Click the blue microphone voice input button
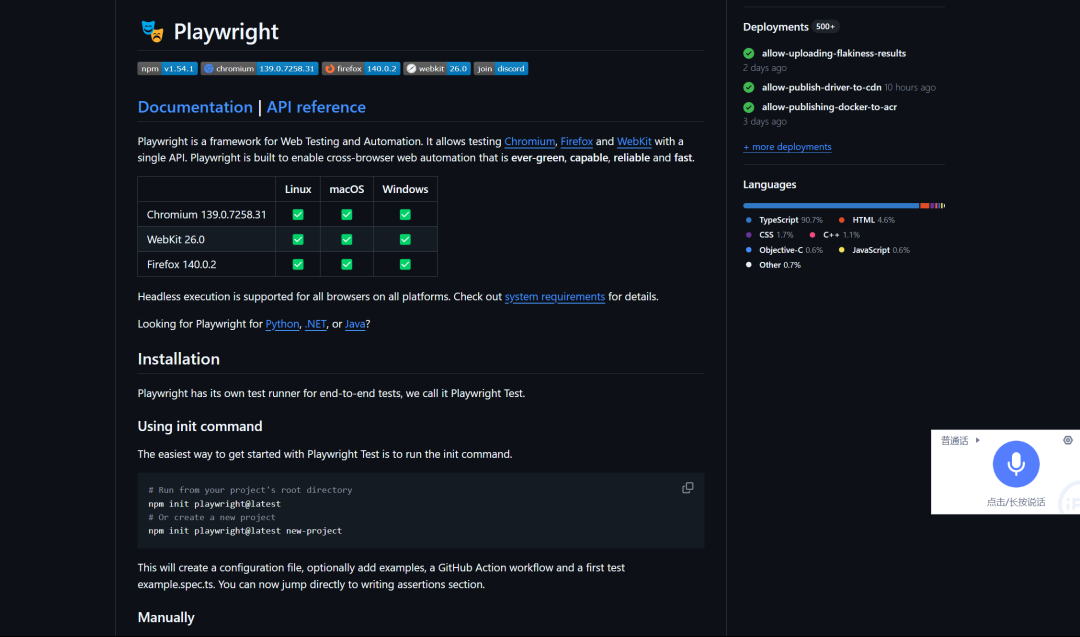Screen dimensions: 1080x637 pyautogui.click(x=1016, y=464)
